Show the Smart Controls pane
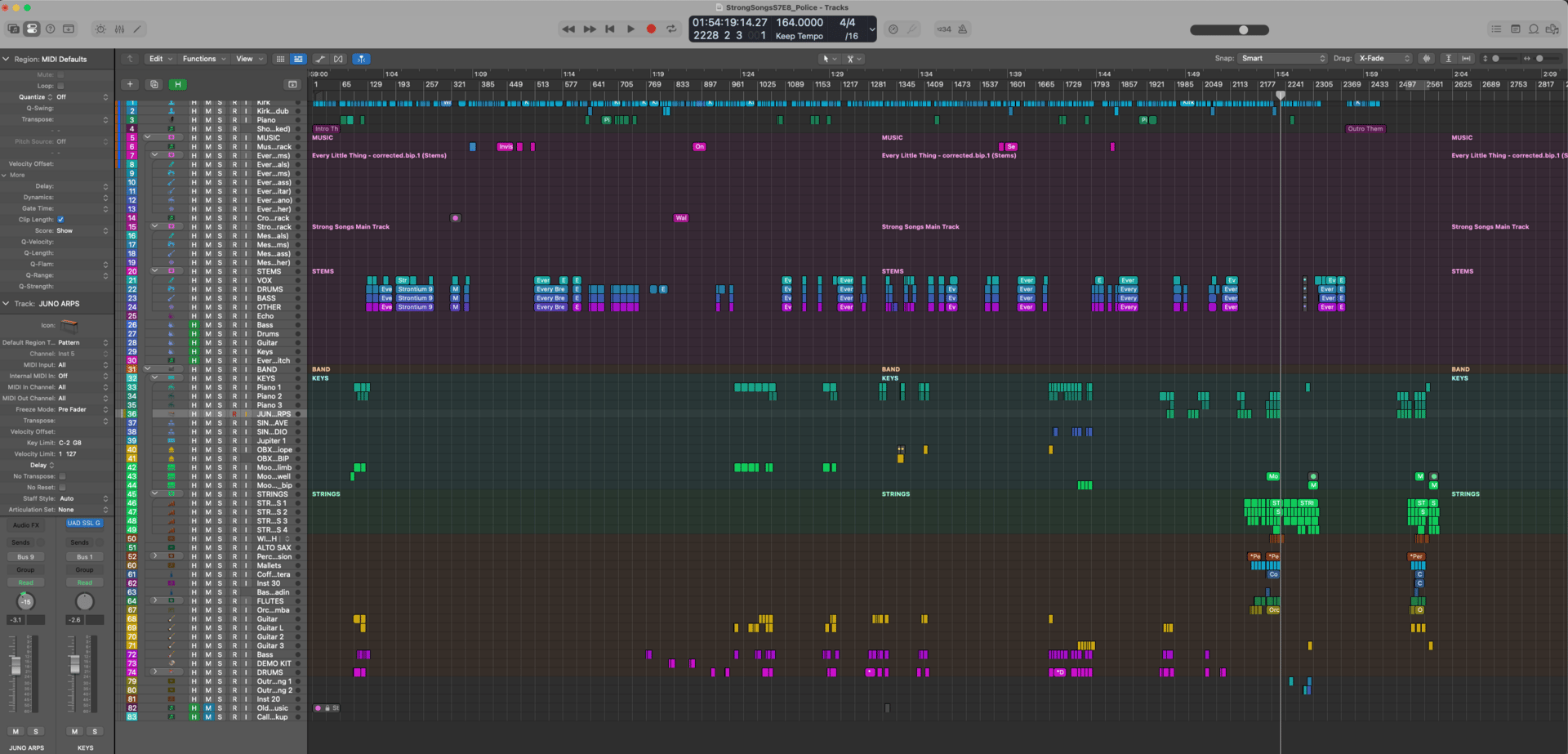 (100, 29)
